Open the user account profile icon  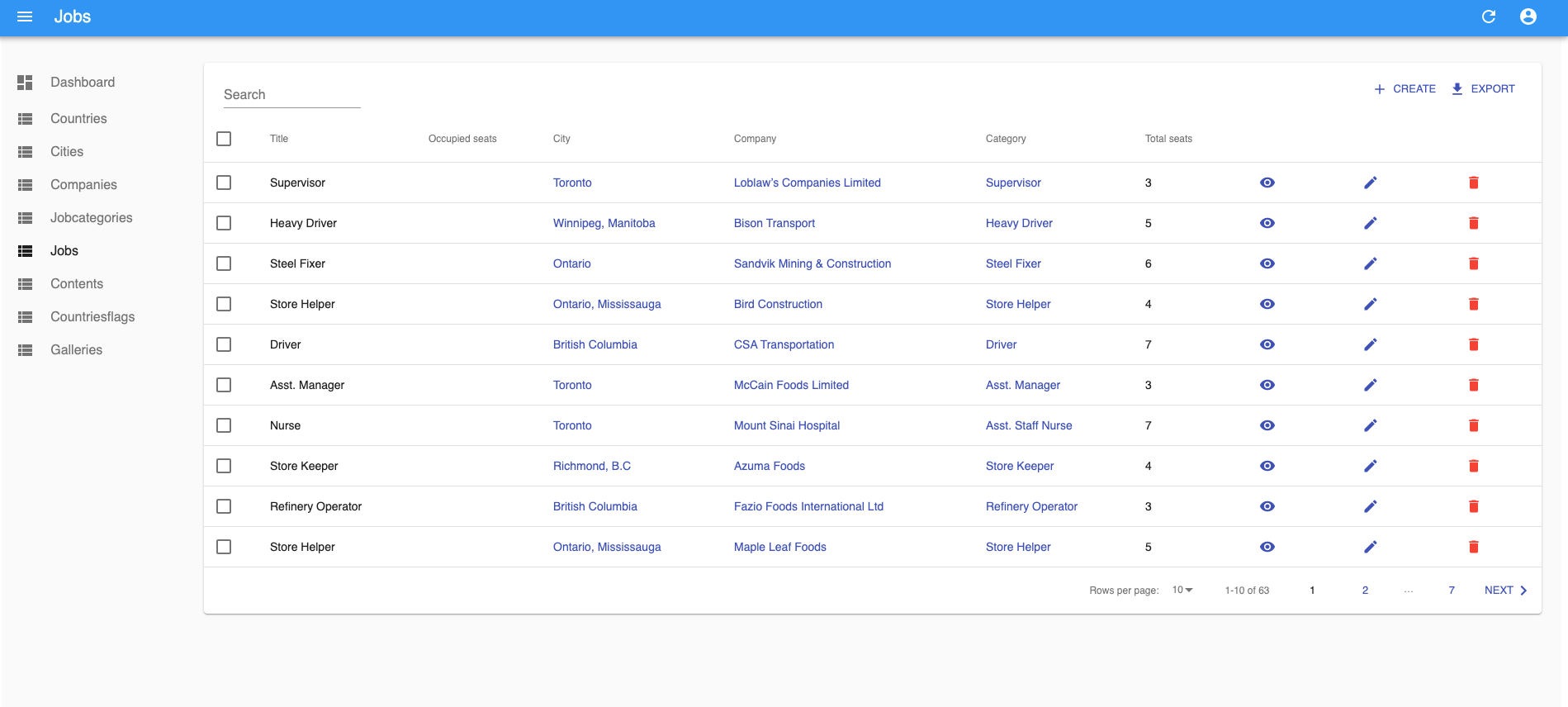[x=1528, y=17]
